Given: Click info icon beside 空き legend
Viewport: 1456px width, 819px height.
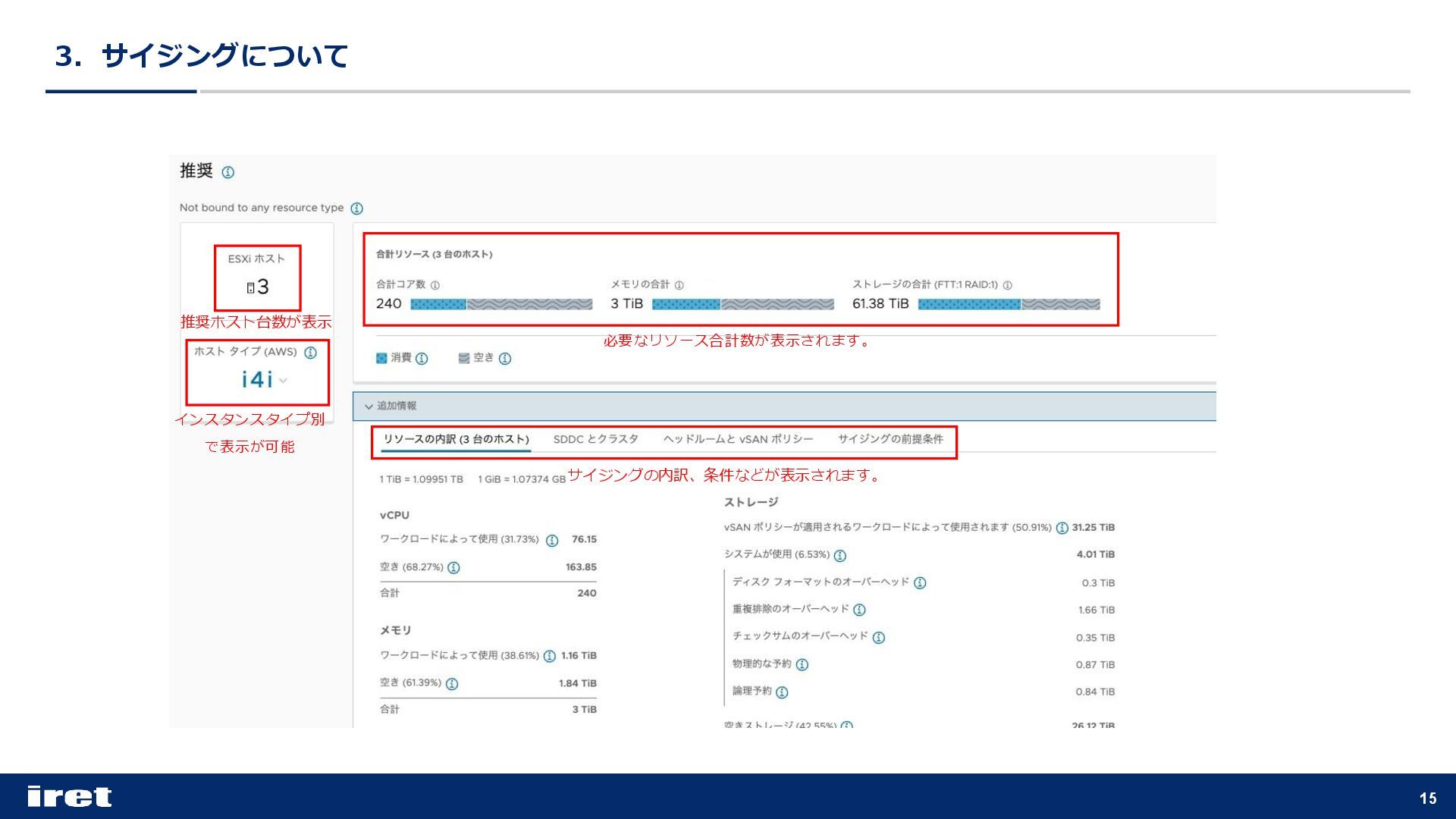Looking at the screenshot, I should (505, 359).
